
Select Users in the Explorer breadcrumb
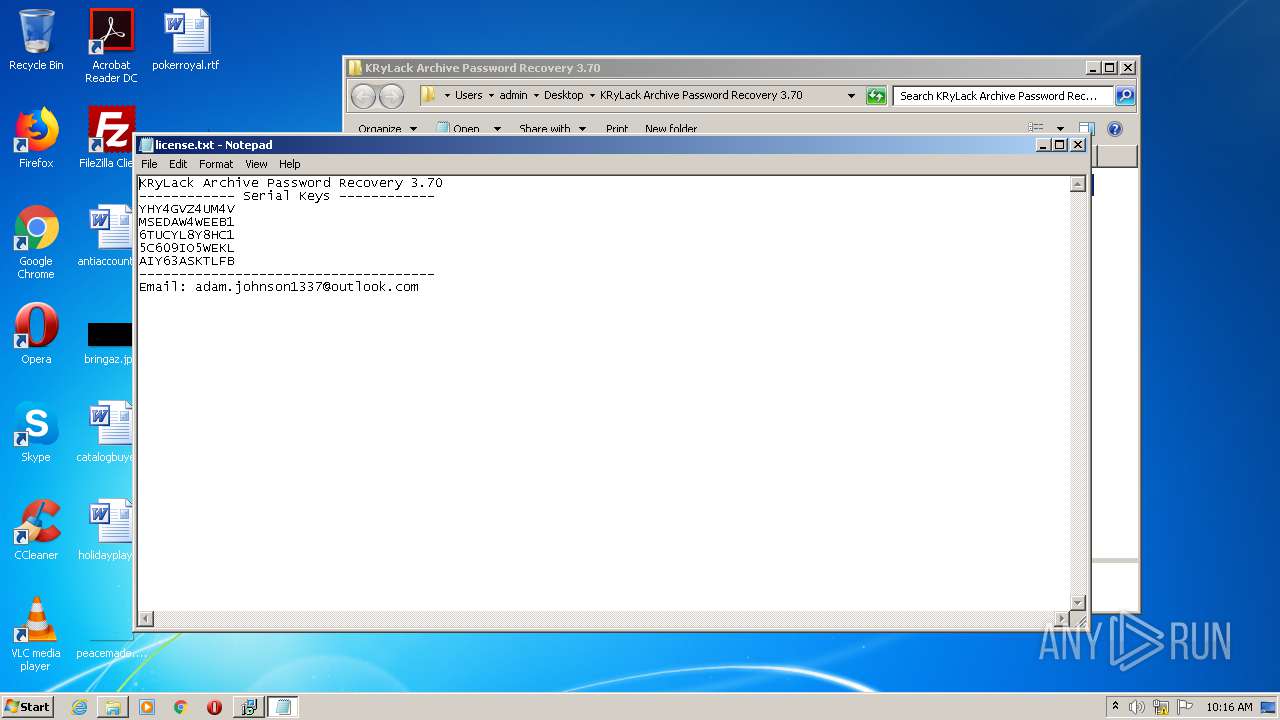(468, 95)
